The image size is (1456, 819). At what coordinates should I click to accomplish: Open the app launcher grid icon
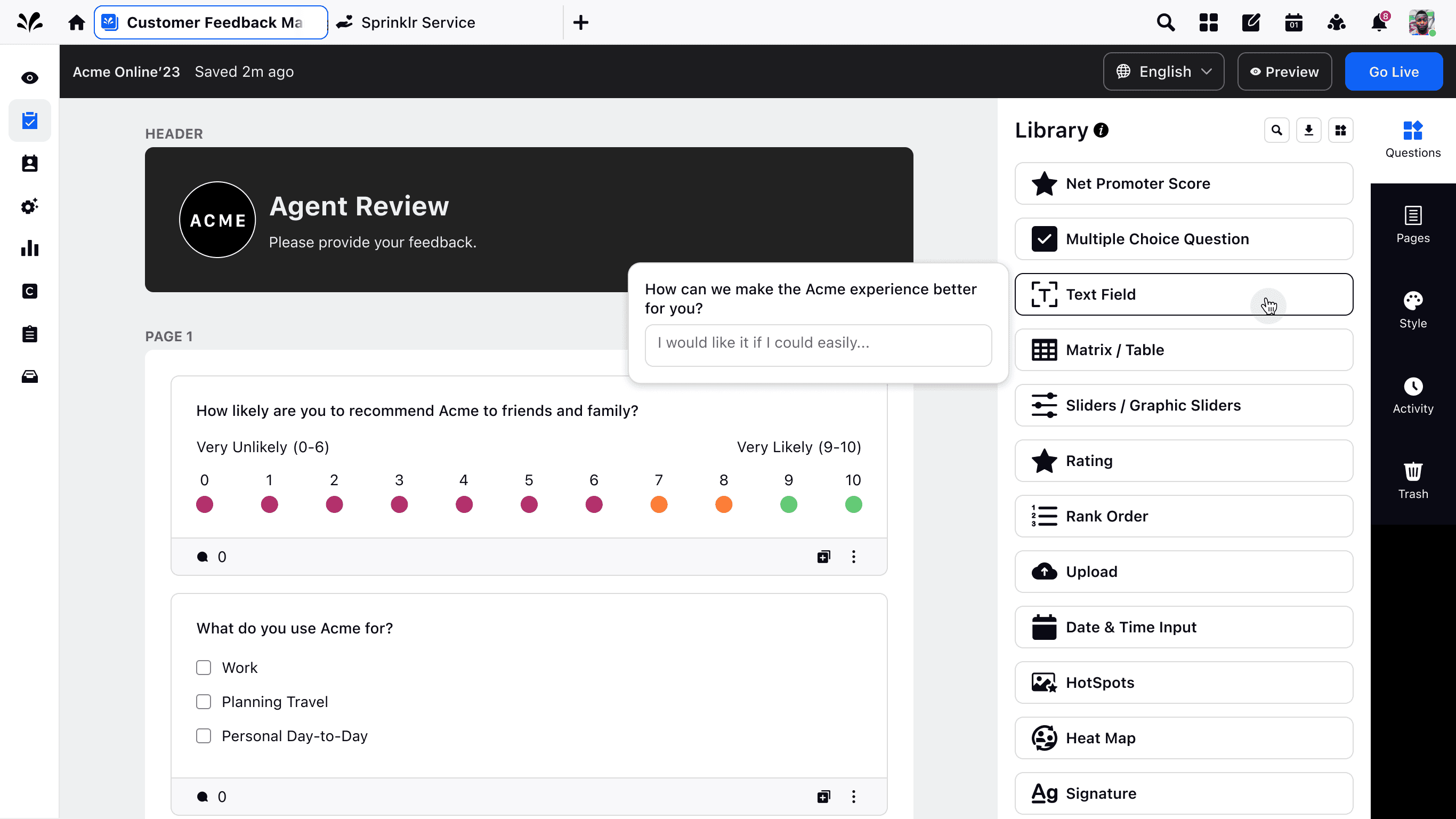[1208, 22]
